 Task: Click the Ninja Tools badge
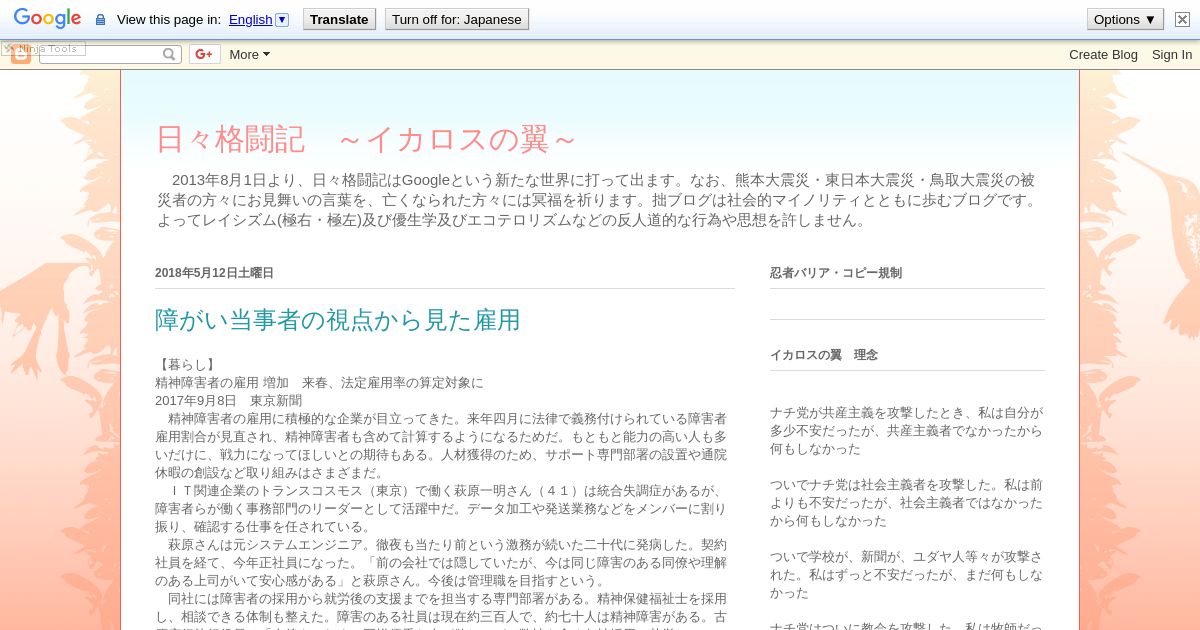click(43, 48)
